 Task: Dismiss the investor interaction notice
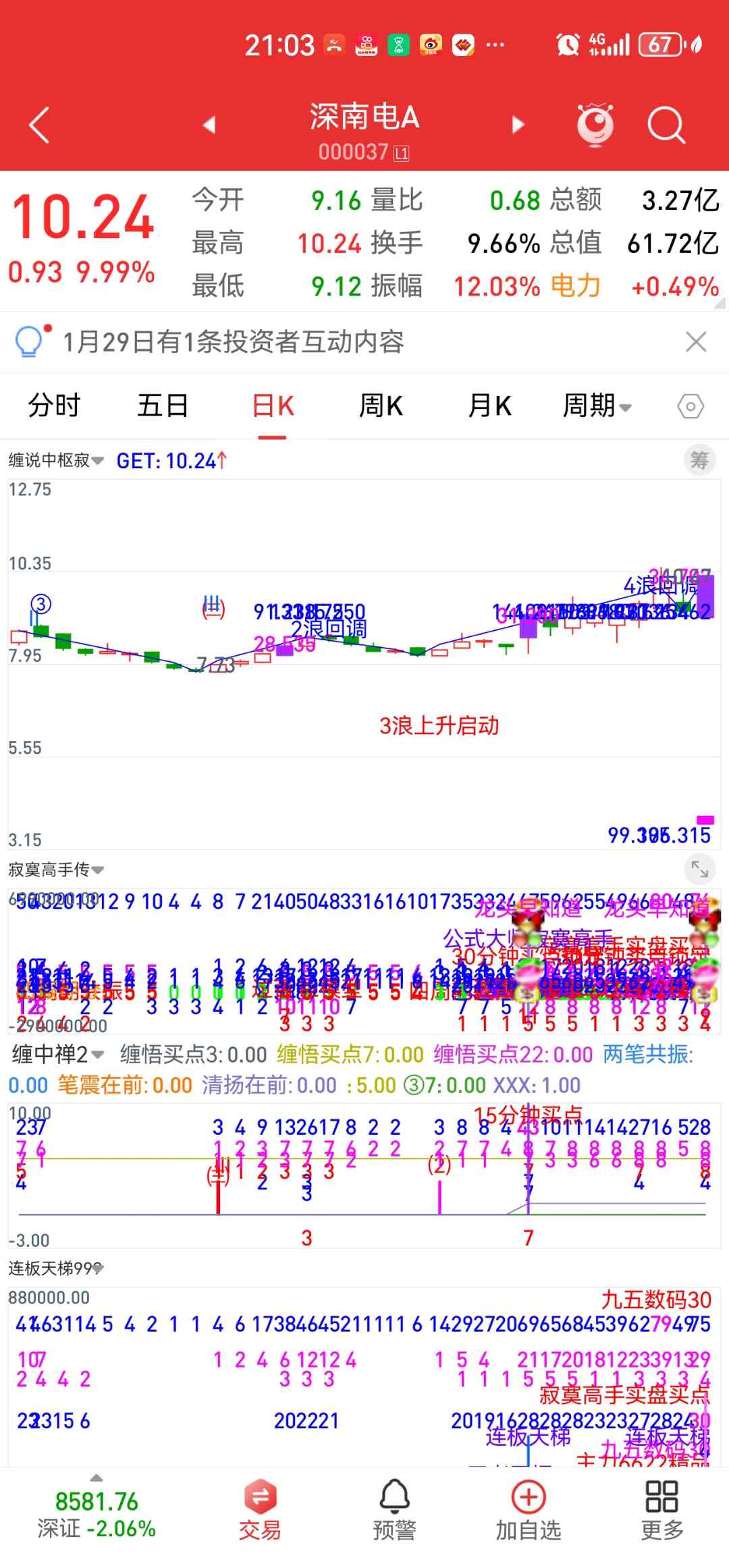click(696, 342)
